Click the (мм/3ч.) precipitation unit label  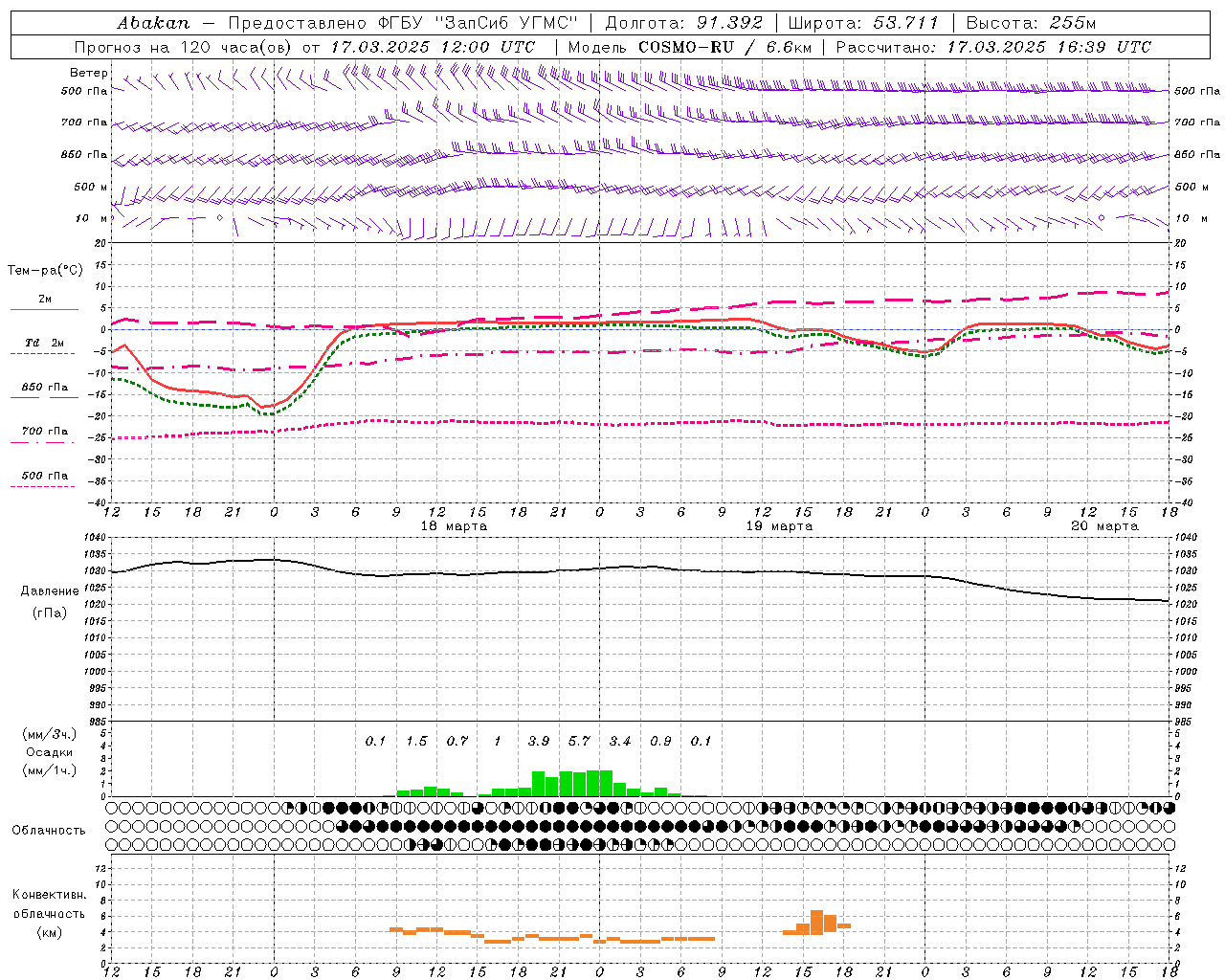(x=50, y=734)
